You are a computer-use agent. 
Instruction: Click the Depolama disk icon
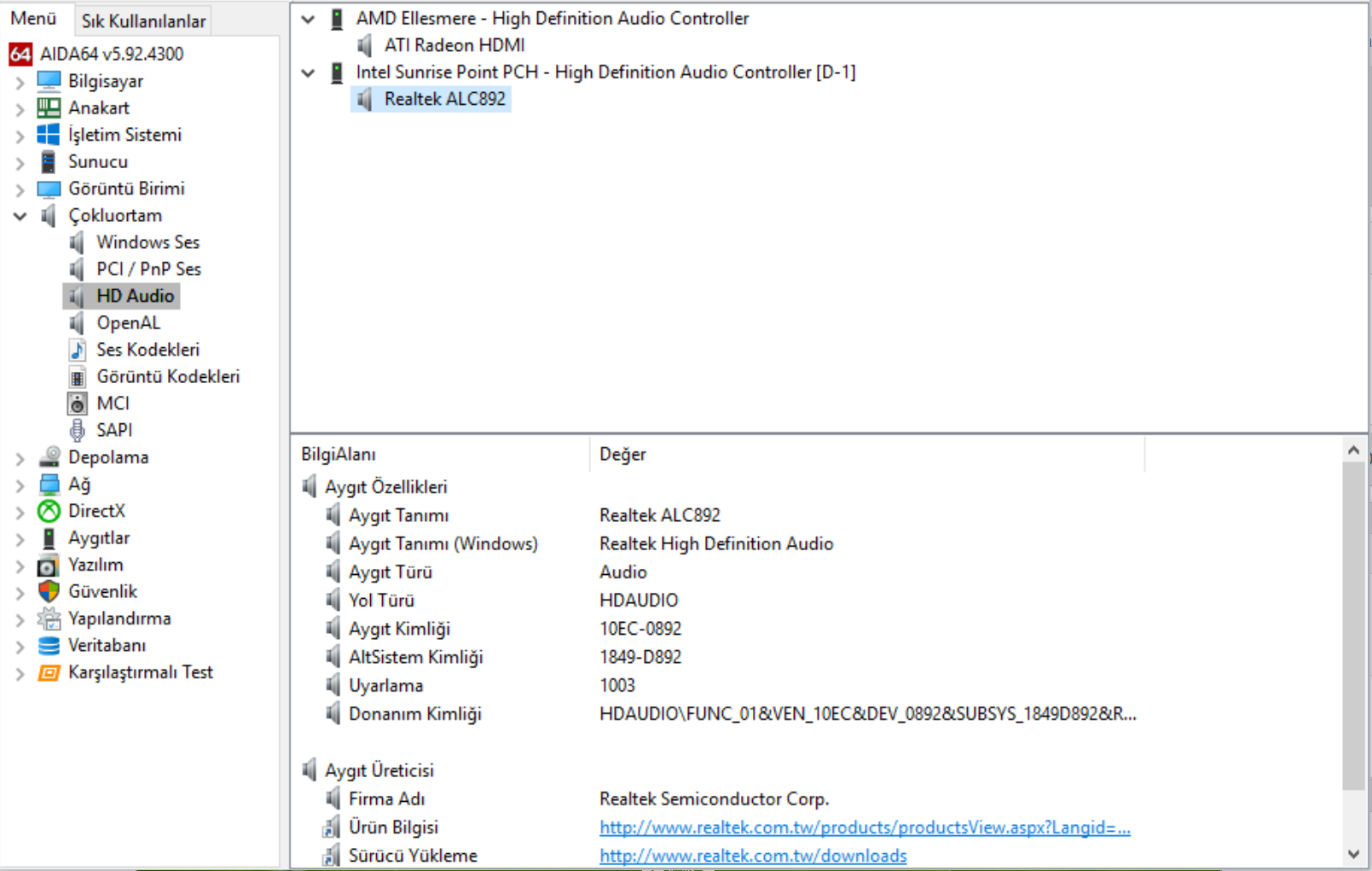(x=49, y=457)
